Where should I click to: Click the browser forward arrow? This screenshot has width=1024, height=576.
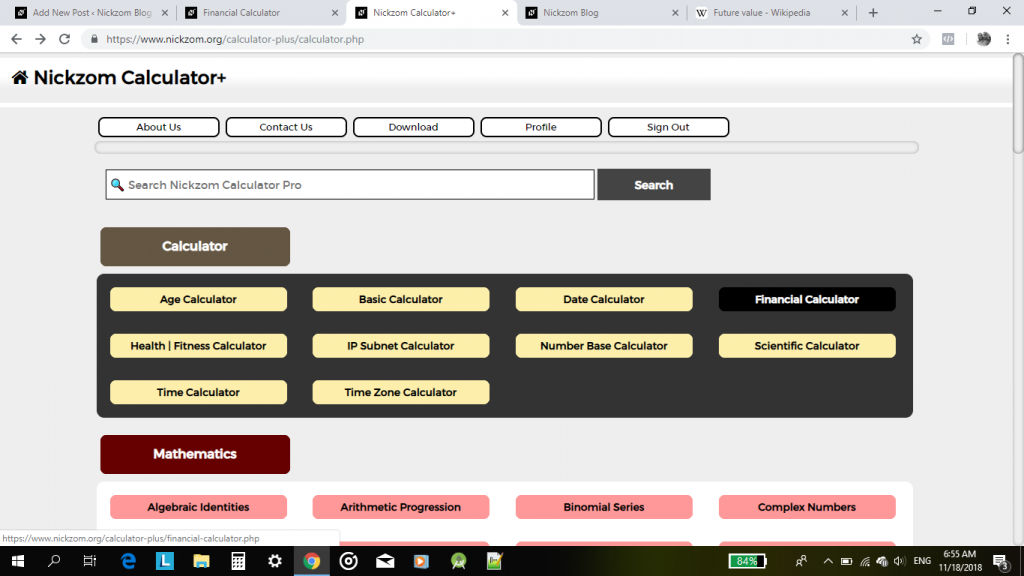(40, 39)
